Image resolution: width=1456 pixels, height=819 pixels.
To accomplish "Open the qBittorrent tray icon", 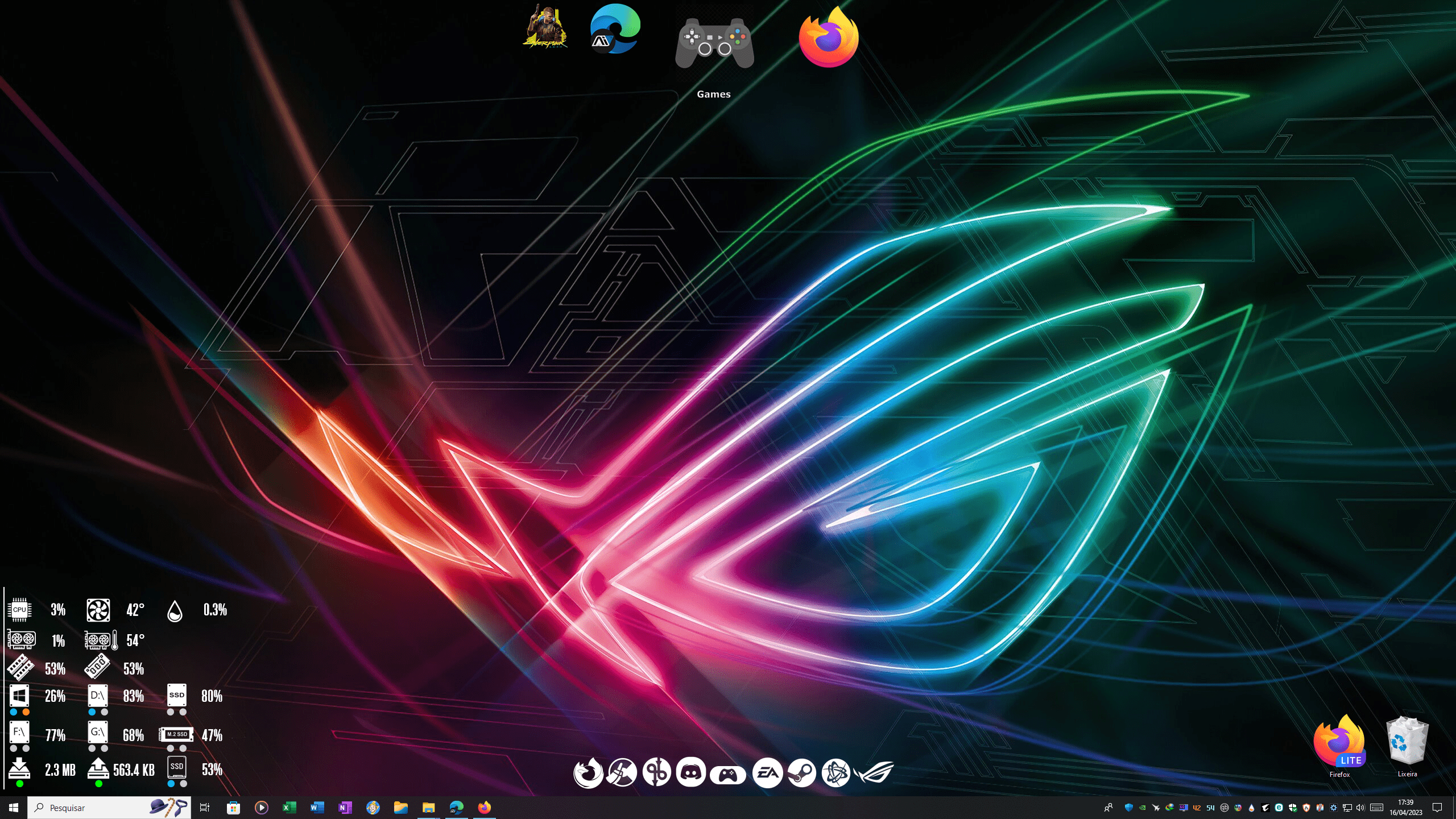I will coord(1225,808).
